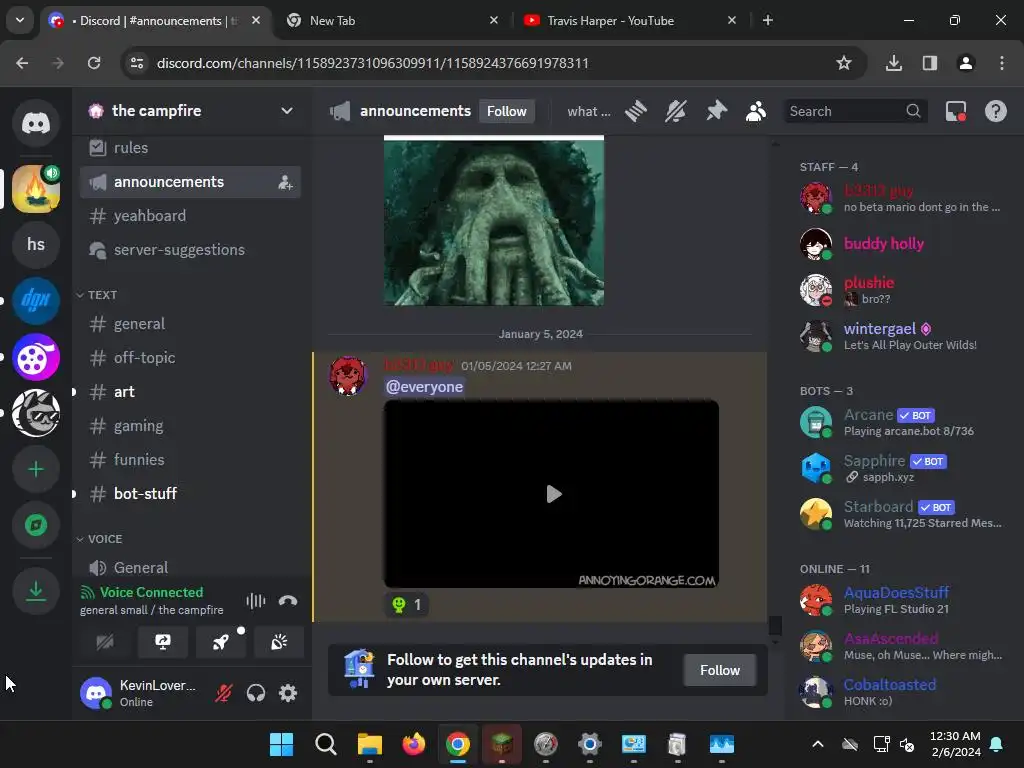Select the campfire server icon
1024x768 pixels.
36,189
